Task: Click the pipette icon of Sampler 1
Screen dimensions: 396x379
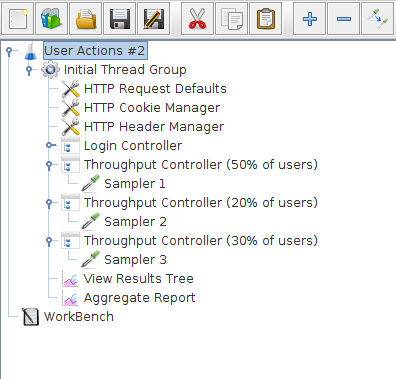Action: (x=90, y=184)
